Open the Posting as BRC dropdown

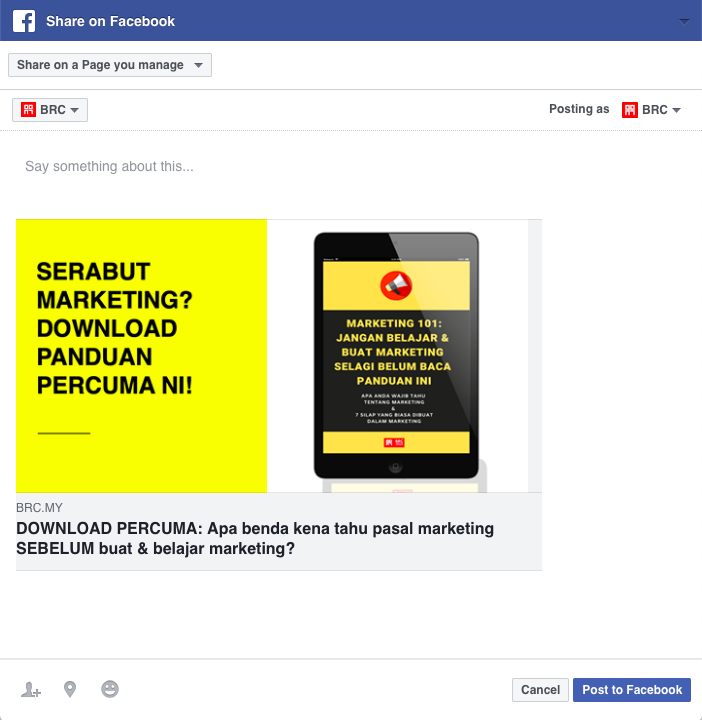[x=651, y=110]
